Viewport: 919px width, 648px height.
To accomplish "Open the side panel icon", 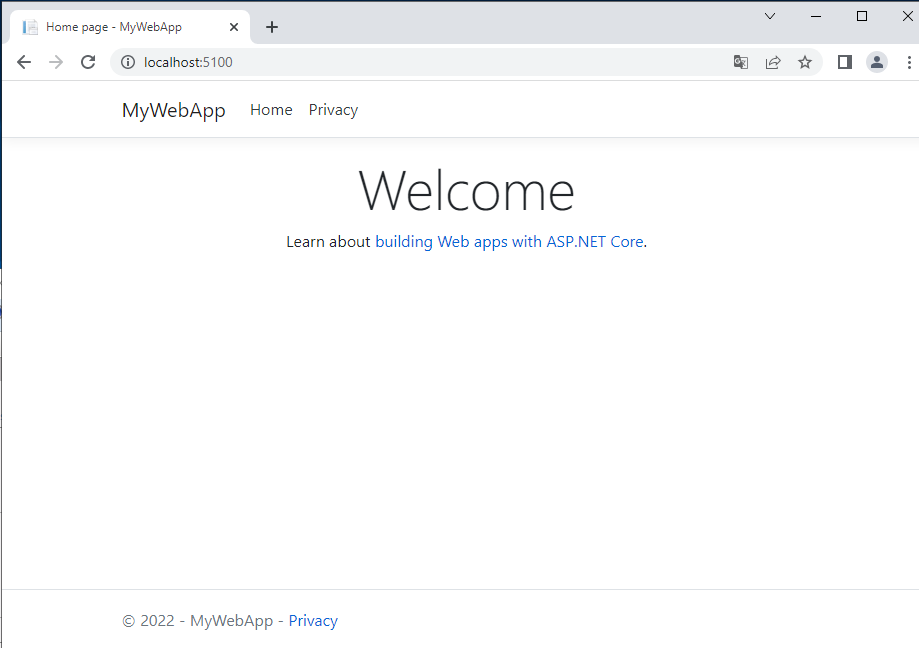I will (845, 62).
